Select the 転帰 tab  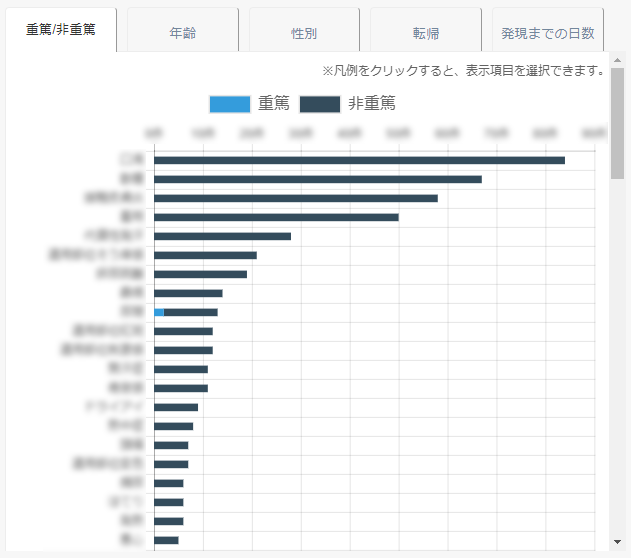pos(425,32)
